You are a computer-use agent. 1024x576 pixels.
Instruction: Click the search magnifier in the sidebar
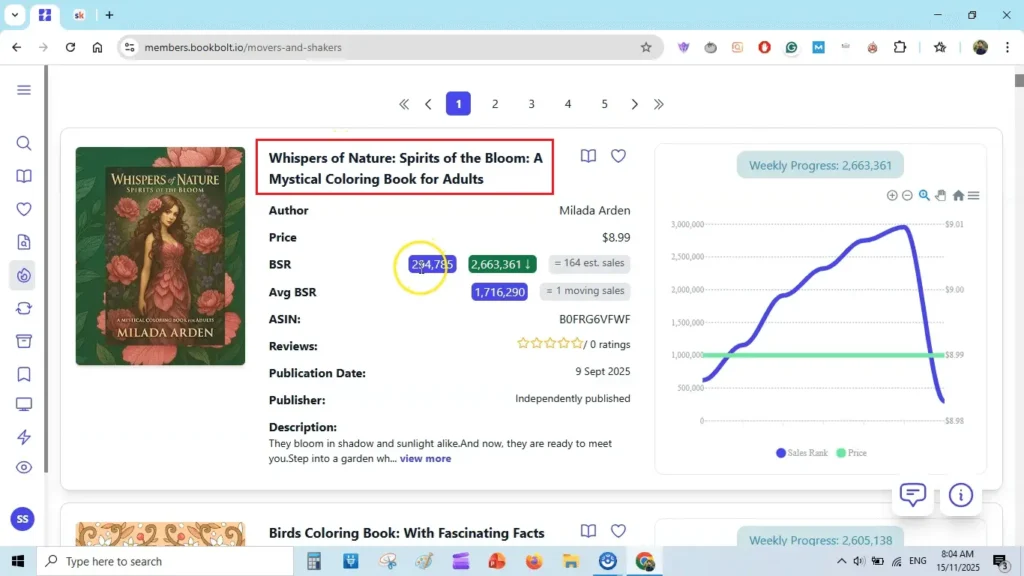point(24,143)
